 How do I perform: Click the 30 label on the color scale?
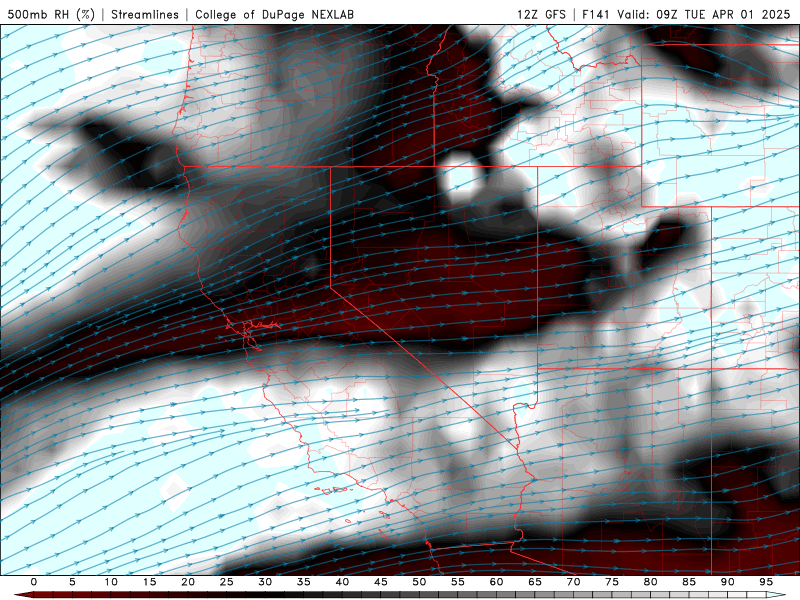click(265, 582)
